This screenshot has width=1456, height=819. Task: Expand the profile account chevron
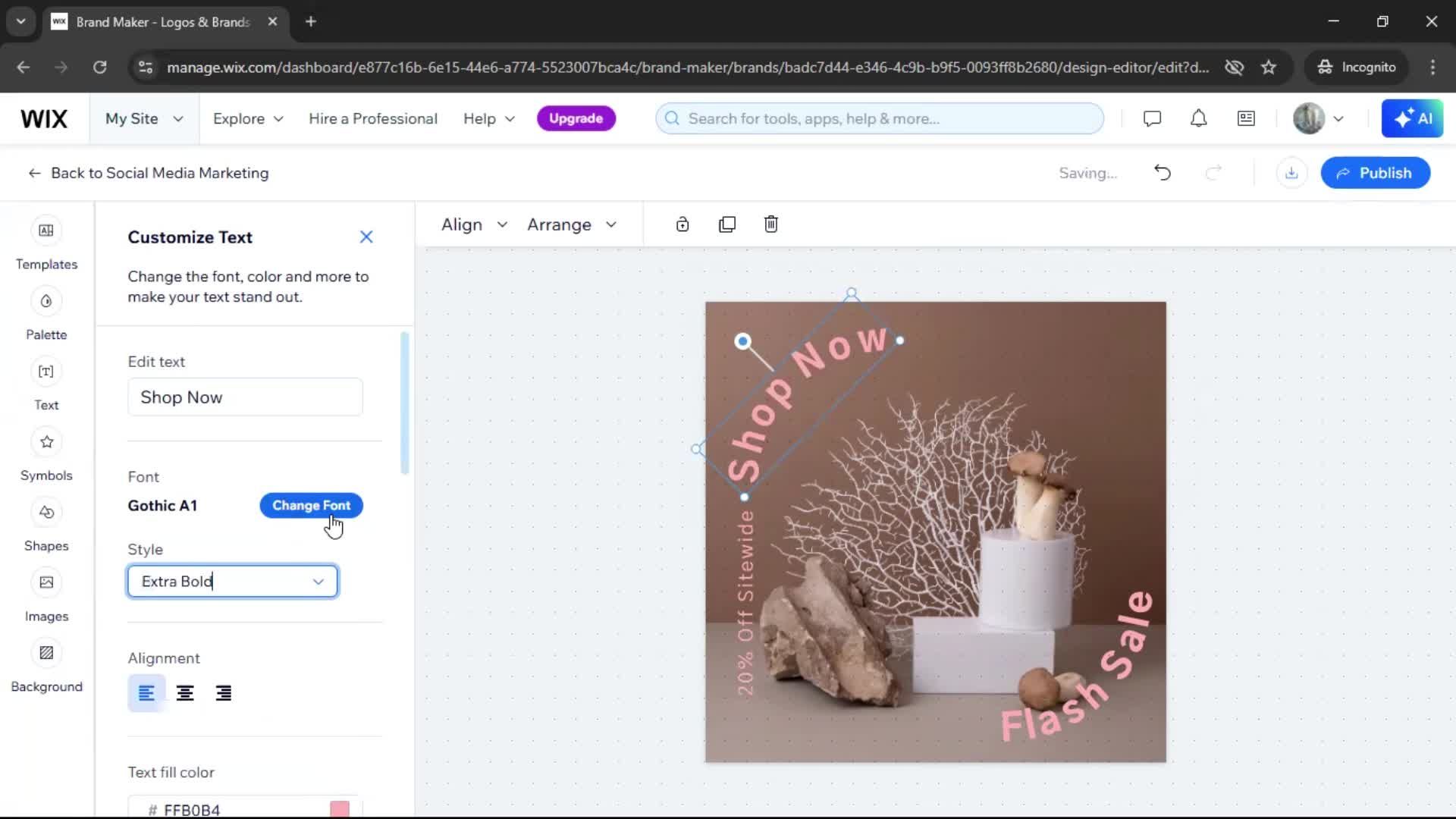pyautogui.click(x=1338, y=119)
